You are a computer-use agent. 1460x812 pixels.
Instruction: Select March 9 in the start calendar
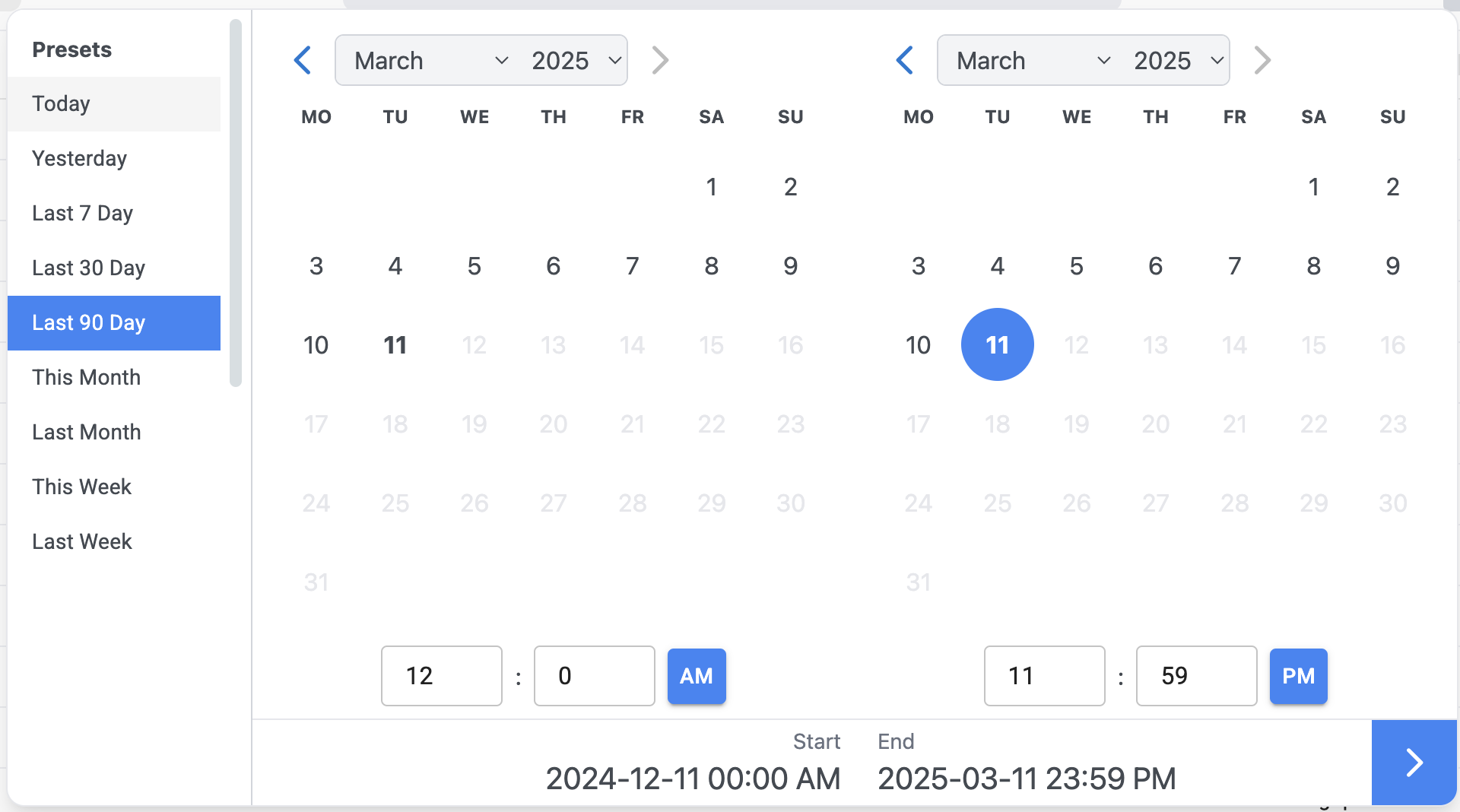(x=791, y=266)
